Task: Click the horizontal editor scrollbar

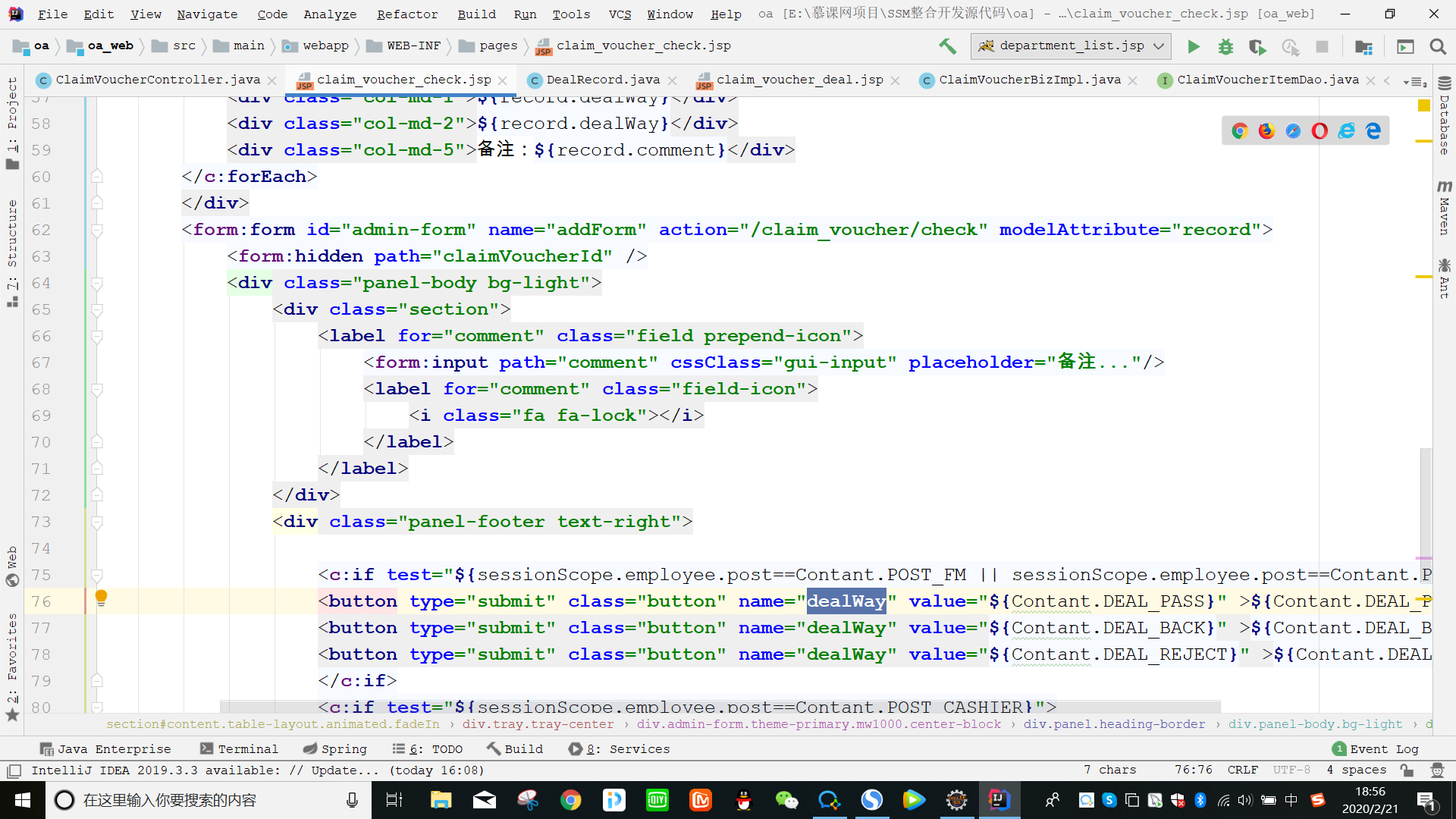Action: pyautogui.click(x=720, y=706)
